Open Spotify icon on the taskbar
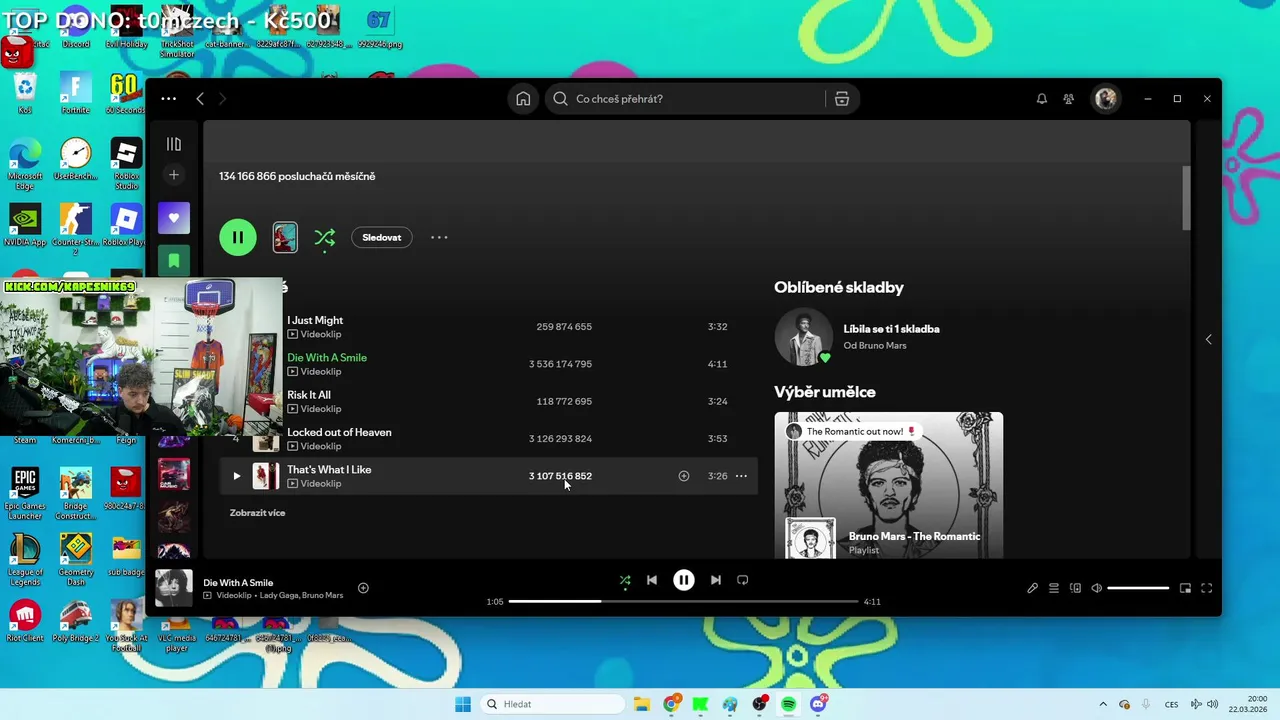This screenshot has width=1280, height=720. (789, 704)
